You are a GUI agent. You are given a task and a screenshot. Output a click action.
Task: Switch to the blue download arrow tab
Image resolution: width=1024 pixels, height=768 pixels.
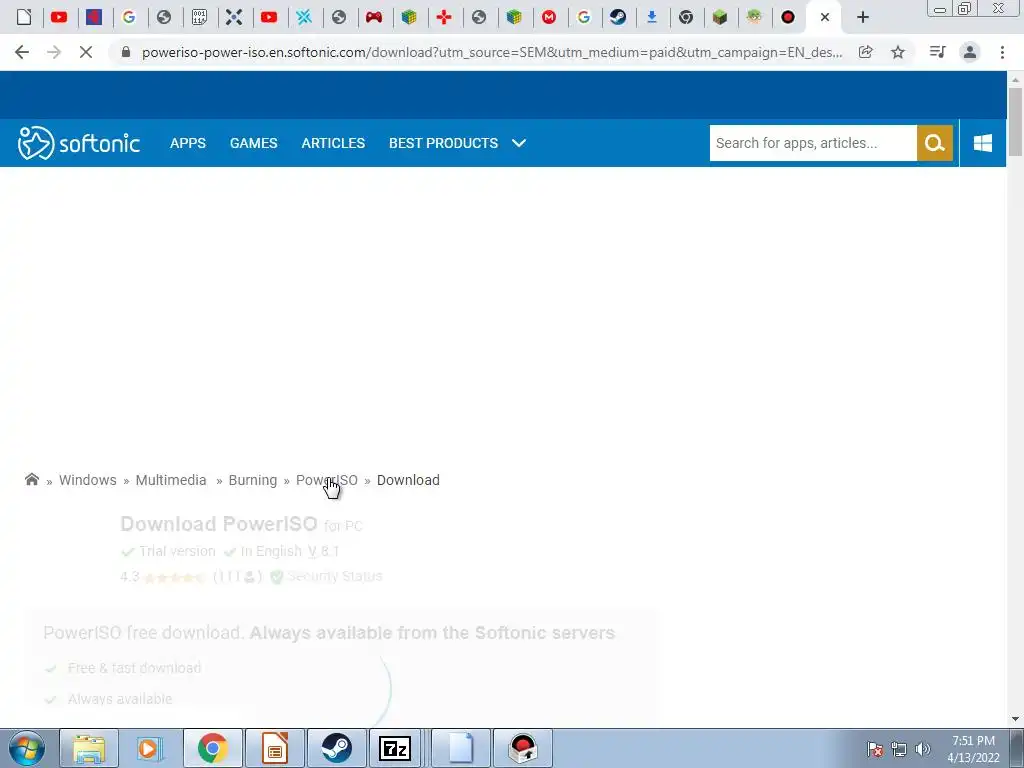(x=652, y=18)
